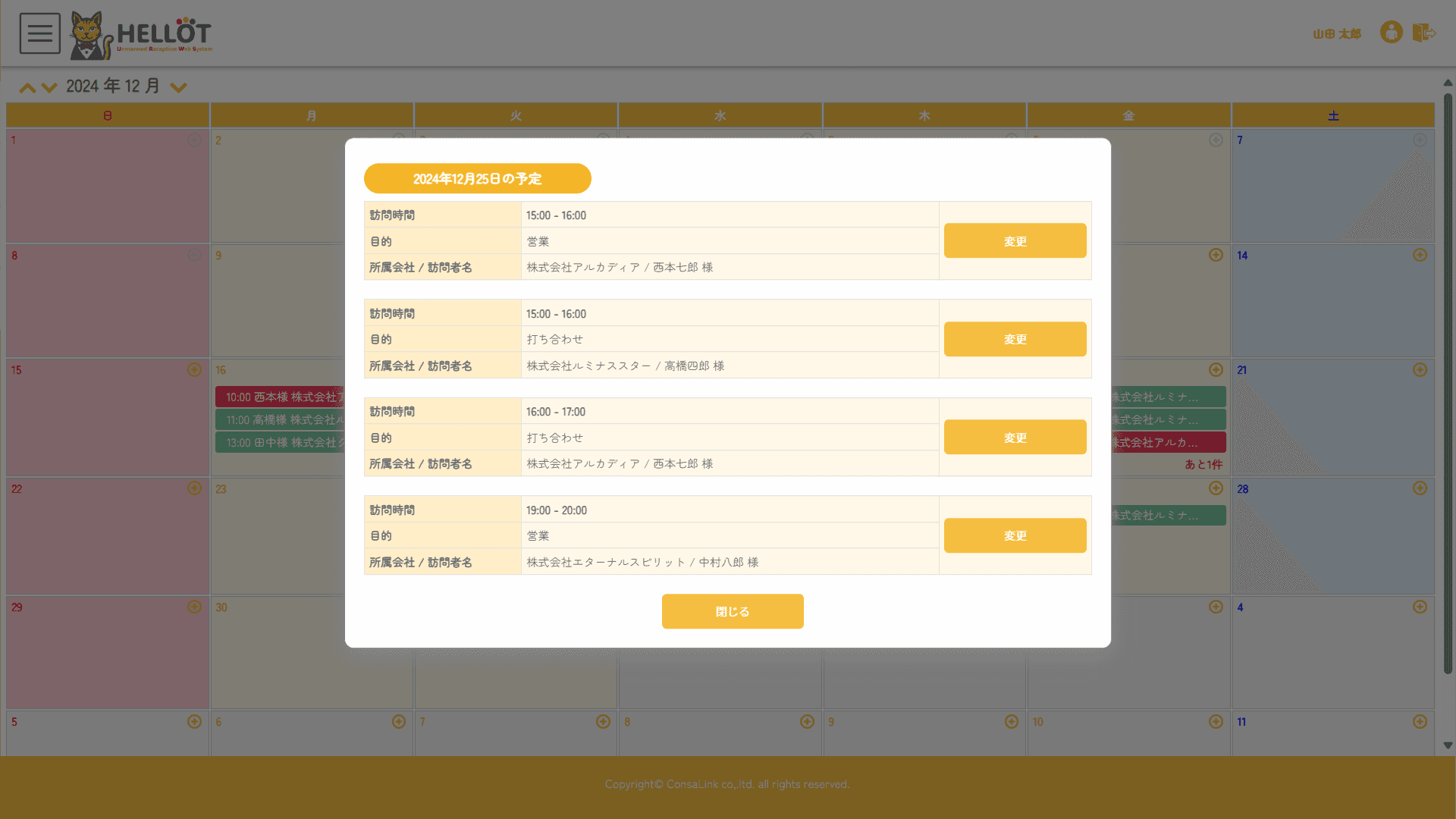Go to next month with down chevron
The width and height of the screenshot is (1456, 819).
point(49,88)
